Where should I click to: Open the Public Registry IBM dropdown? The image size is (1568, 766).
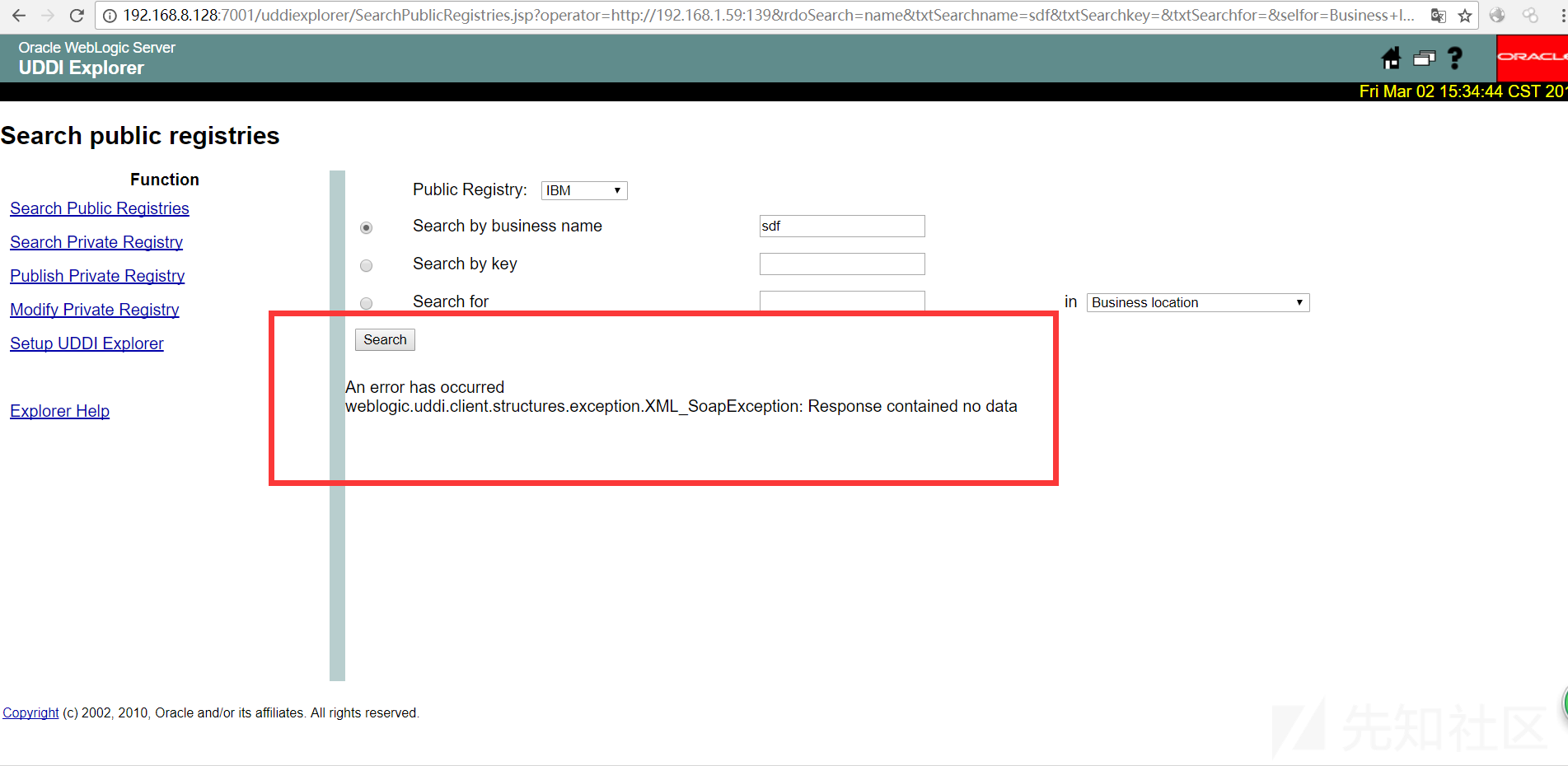click(x=583, y=190)
